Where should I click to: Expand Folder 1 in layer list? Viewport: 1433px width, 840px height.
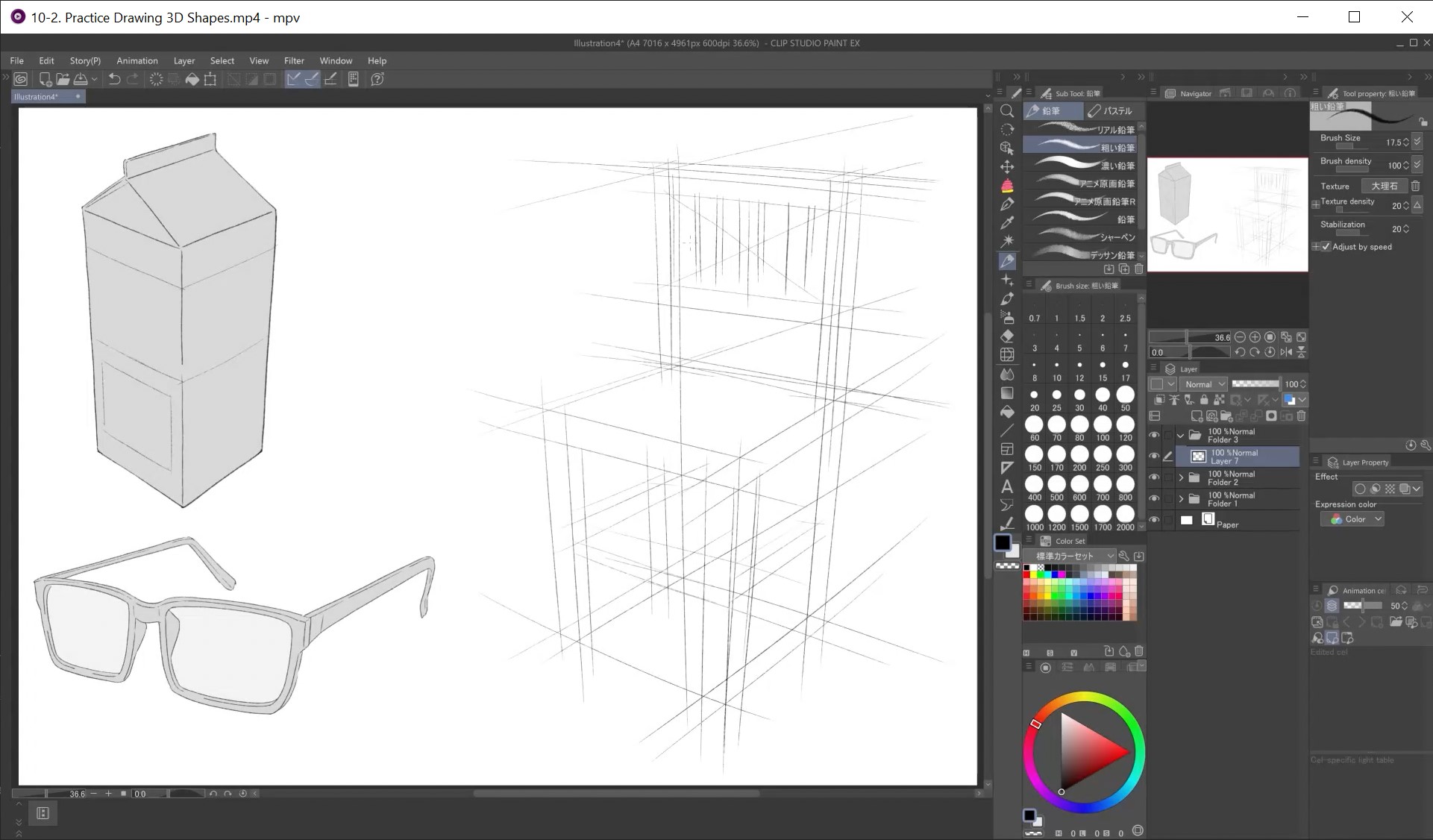click(x=1181, y=499)
